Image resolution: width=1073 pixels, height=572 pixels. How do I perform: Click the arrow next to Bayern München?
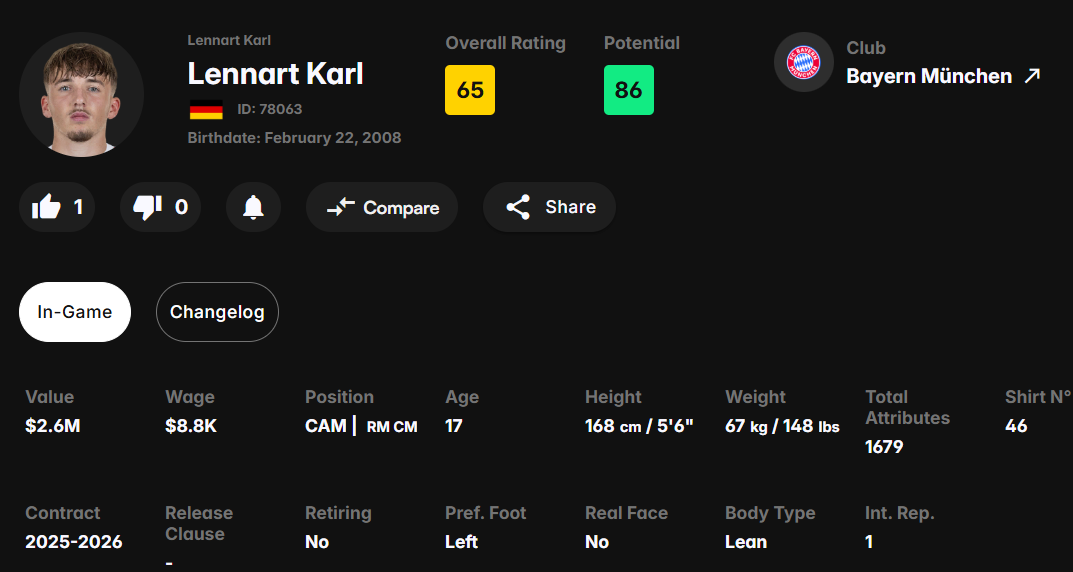(1032, 76)
